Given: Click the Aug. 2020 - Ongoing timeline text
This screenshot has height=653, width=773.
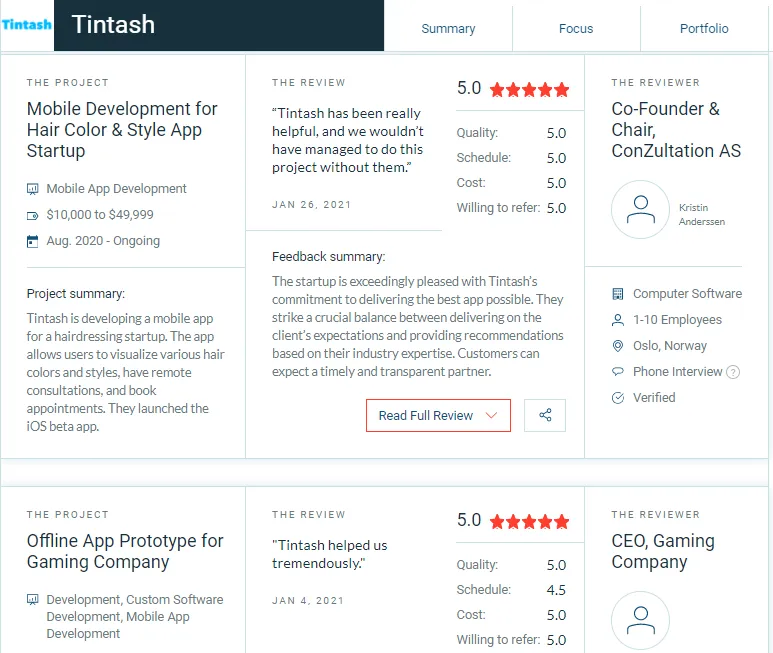Looking at the screenshot, I should click(x=103, y=241).
